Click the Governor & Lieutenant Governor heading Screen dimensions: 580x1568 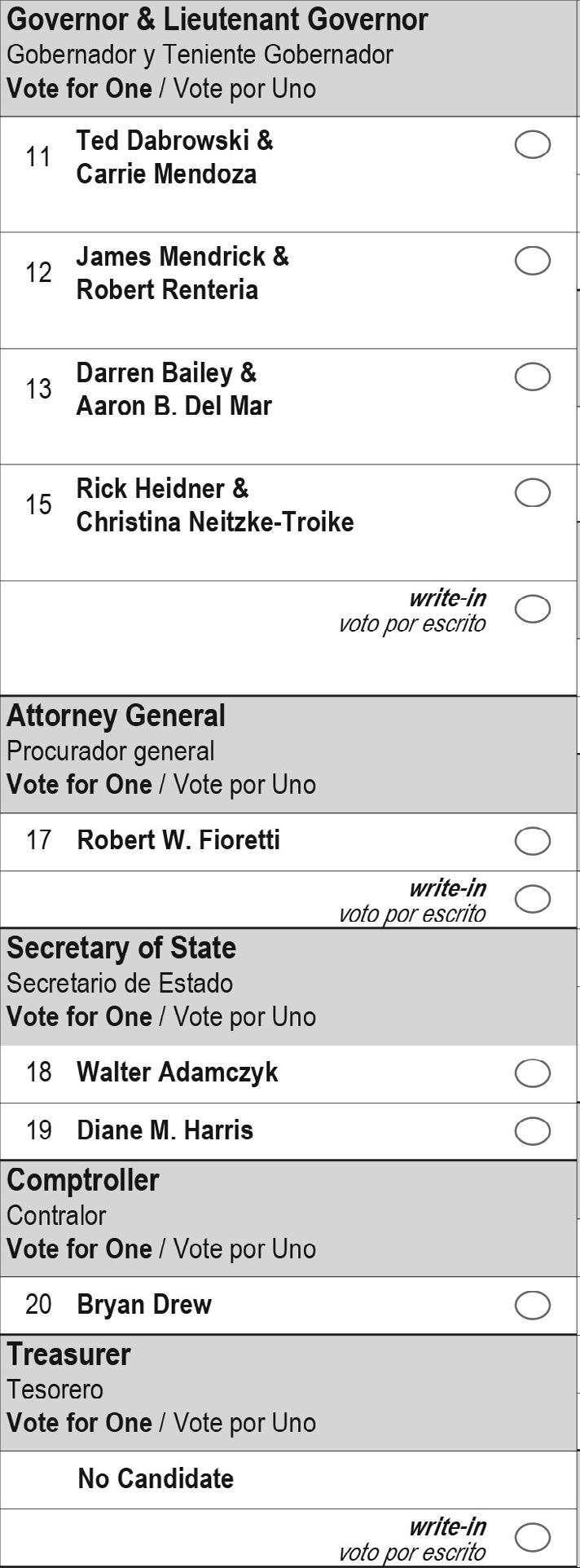coord(217,20)
